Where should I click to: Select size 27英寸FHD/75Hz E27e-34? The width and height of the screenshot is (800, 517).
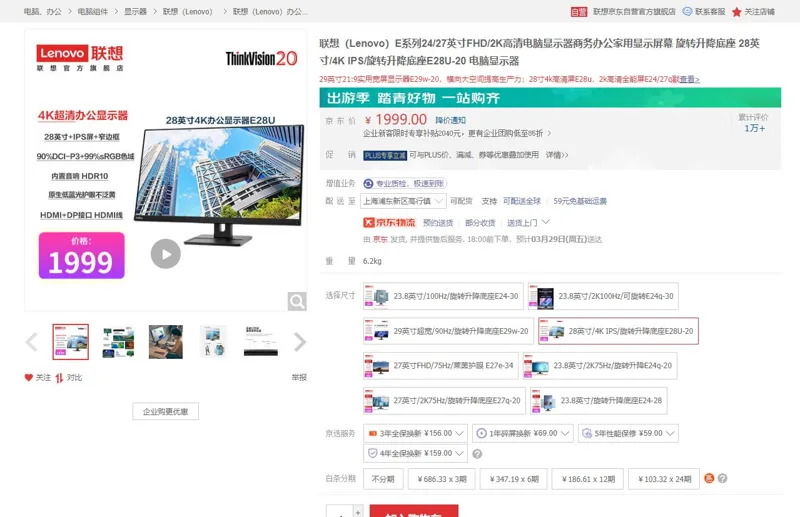[x=441, y=365]
